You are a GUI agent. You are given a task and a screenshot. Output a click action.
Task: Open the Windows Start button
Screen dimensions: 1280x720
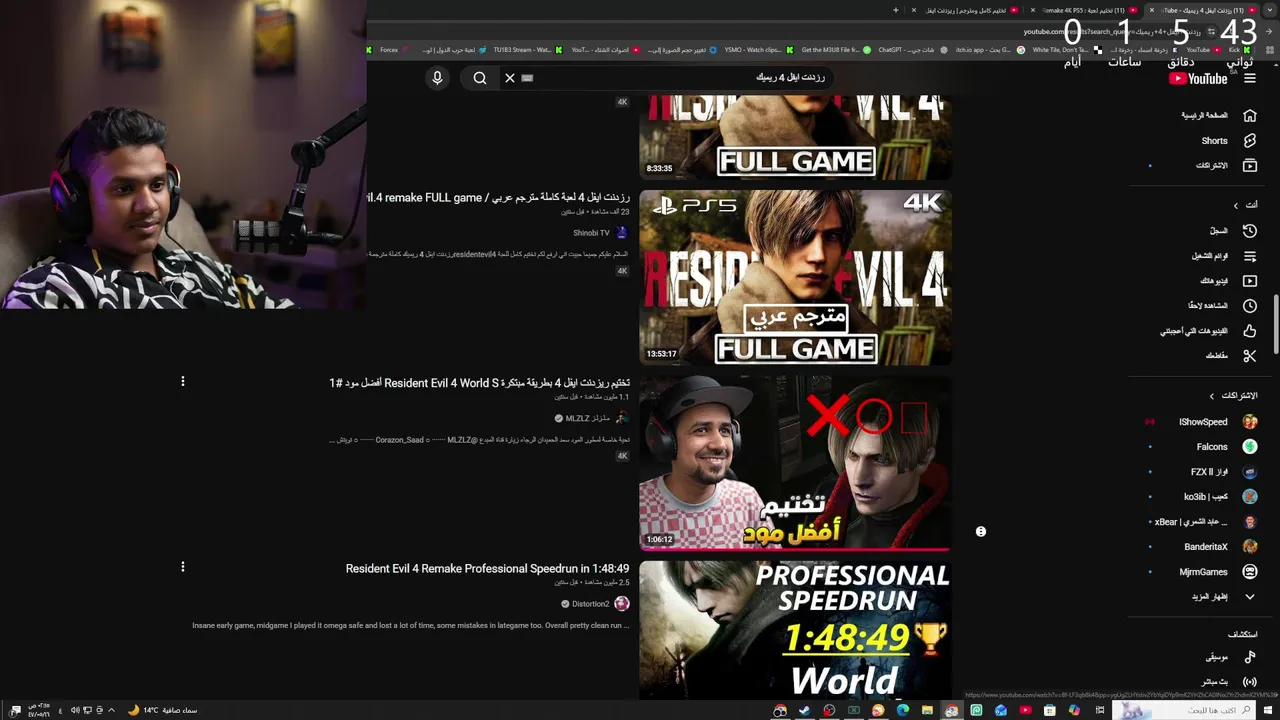[x=1269, y=710]
